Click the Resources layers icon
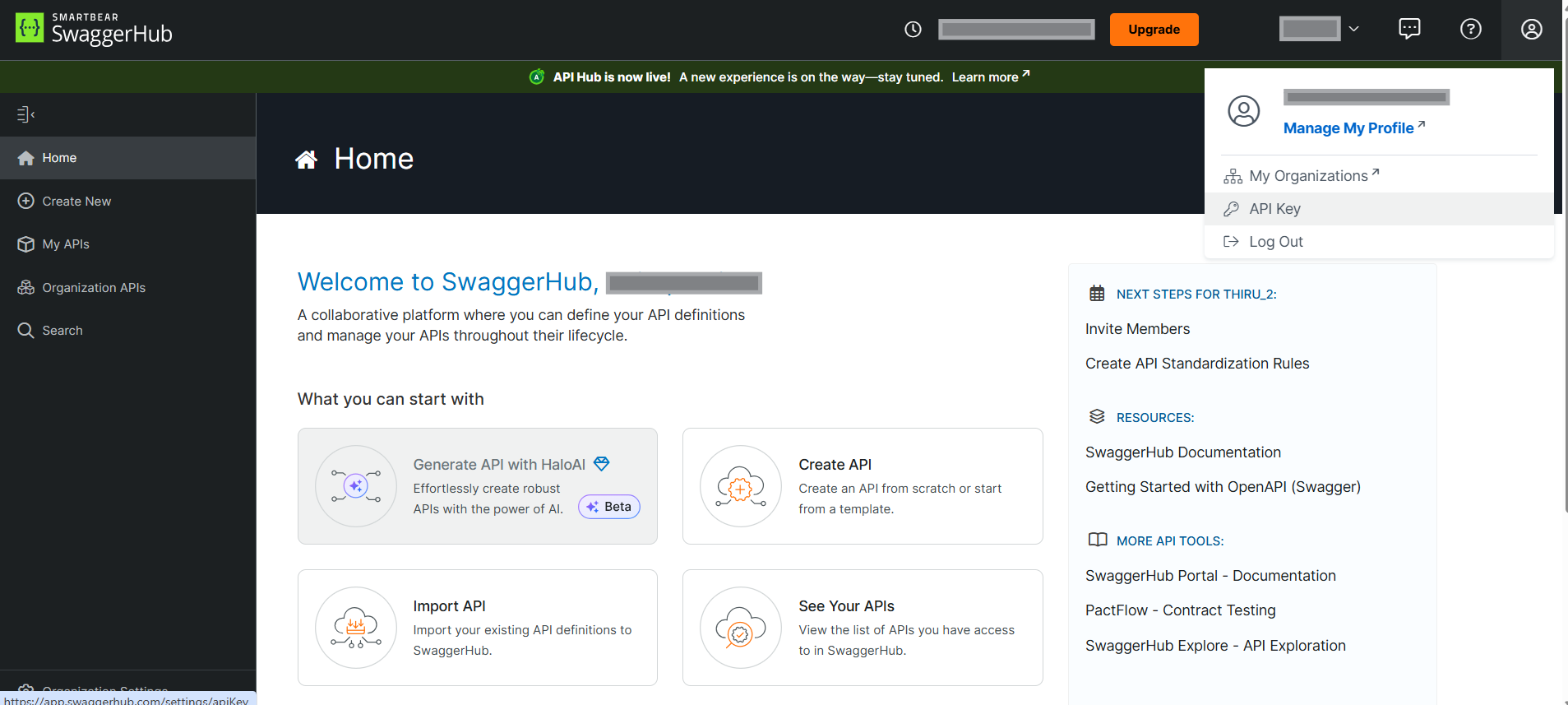 1097,416
